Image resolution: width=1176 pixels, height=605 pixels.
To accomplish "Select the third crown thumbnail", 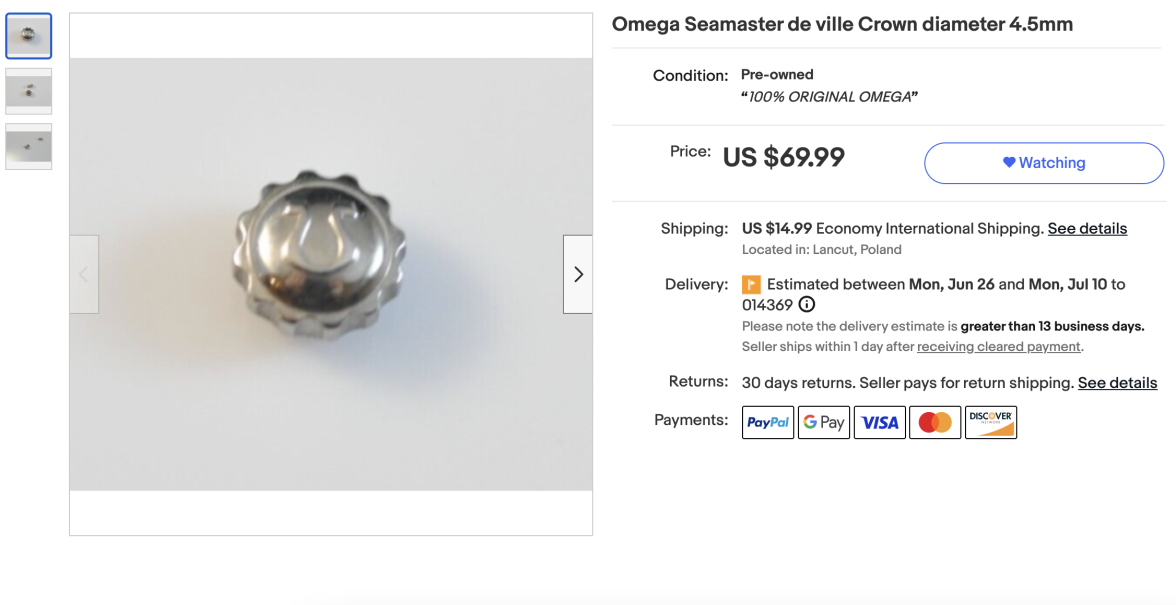I will 28,146.
